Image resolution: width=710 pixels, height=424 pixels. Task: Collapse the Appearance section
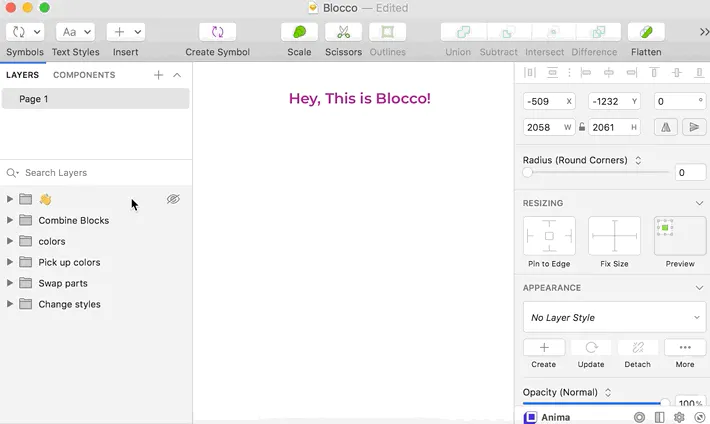pyautogui.click(x=700, y=288)
